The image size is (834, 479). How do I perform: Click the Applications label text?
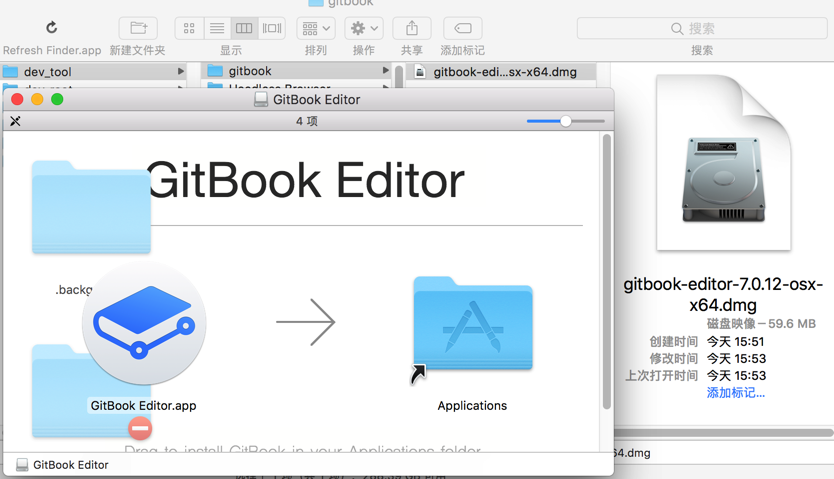click(472, 406)
